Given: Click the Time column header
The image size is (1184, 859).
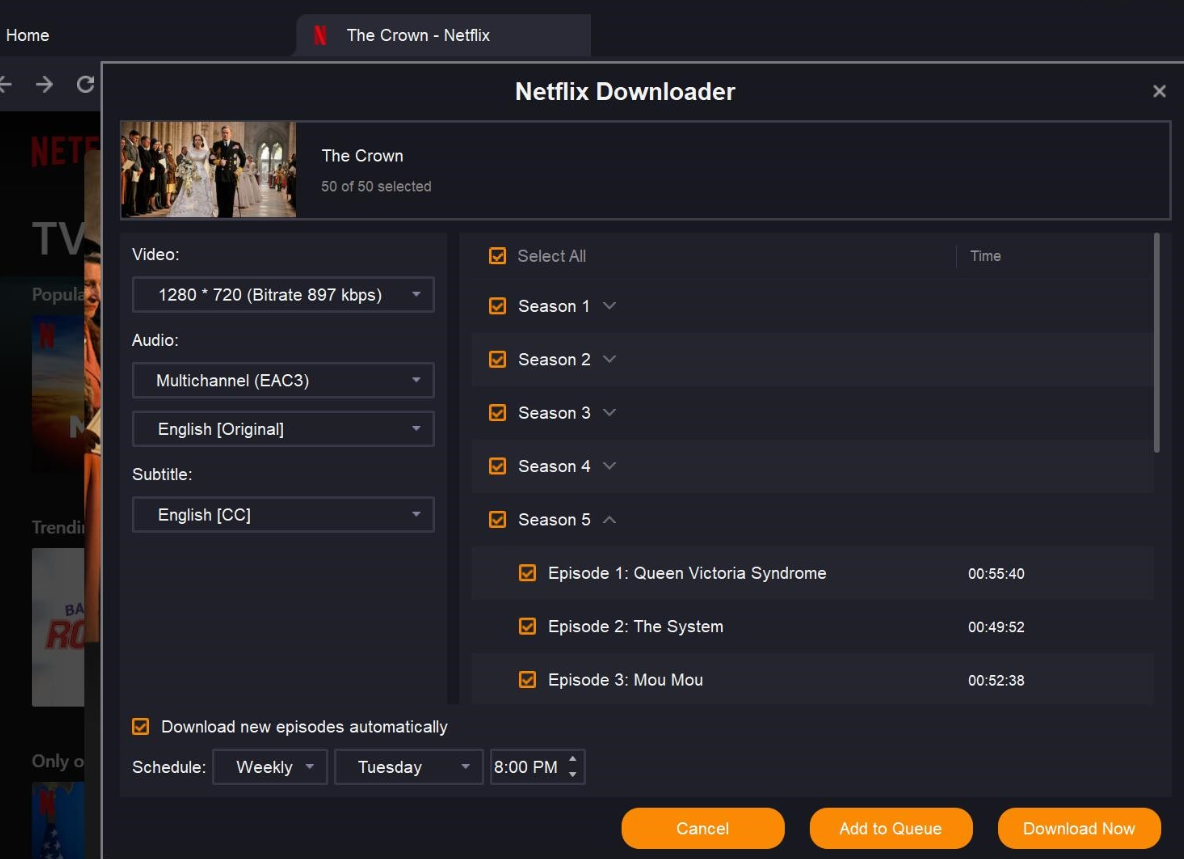Looking at the screenshot, I should tap(985, 256).
